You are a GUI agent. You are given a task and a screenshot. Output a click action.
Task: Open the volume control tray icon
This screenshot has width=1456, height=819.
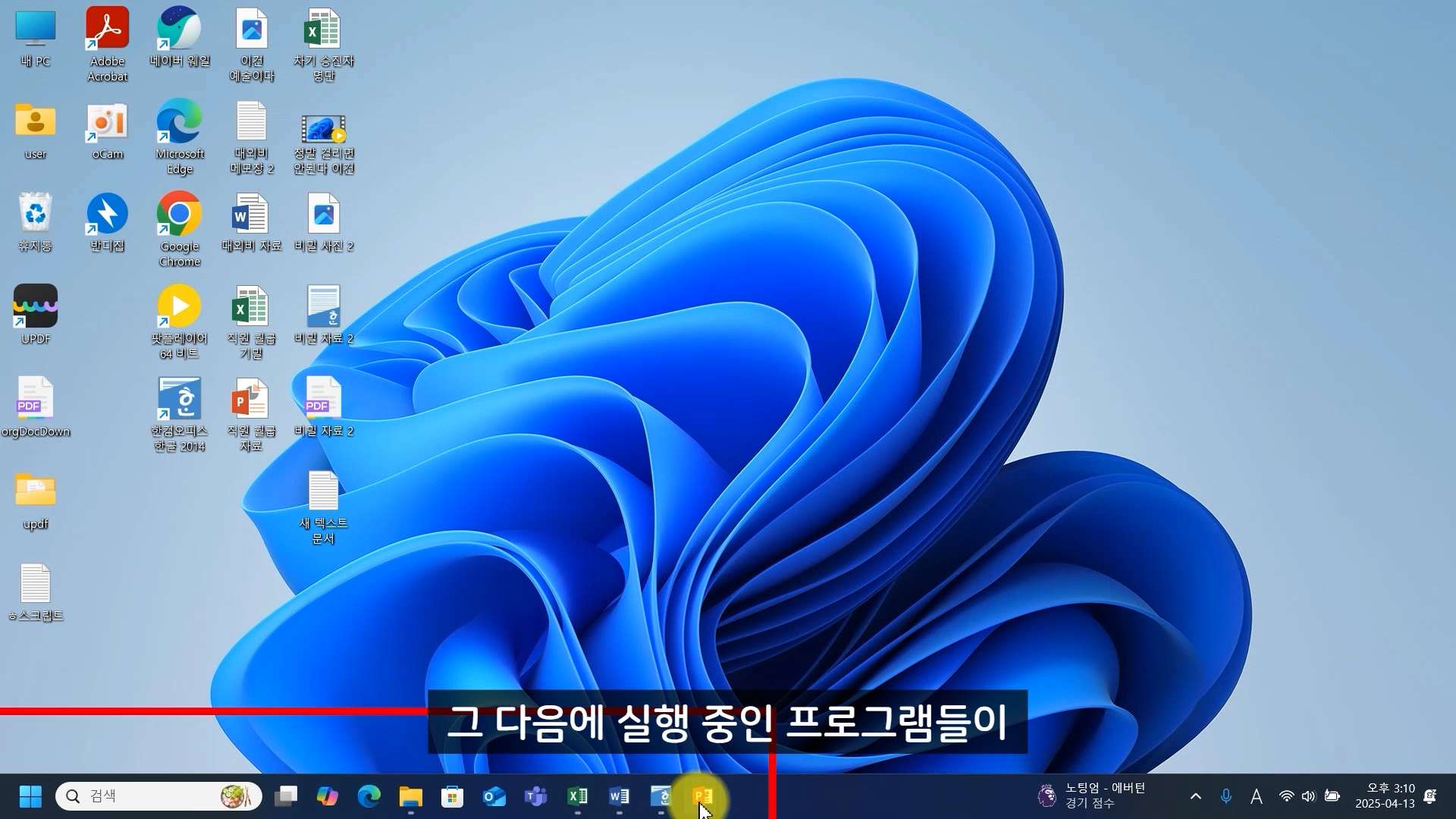click(x=1308, y=796)
